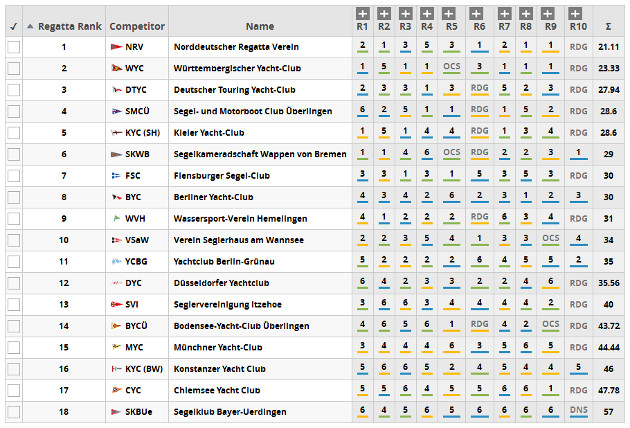The height and width of the screenshot is (428, 630).
Task: Select Segelkameradschaft Wappen von Bremen name
Action: pos(260,154)
